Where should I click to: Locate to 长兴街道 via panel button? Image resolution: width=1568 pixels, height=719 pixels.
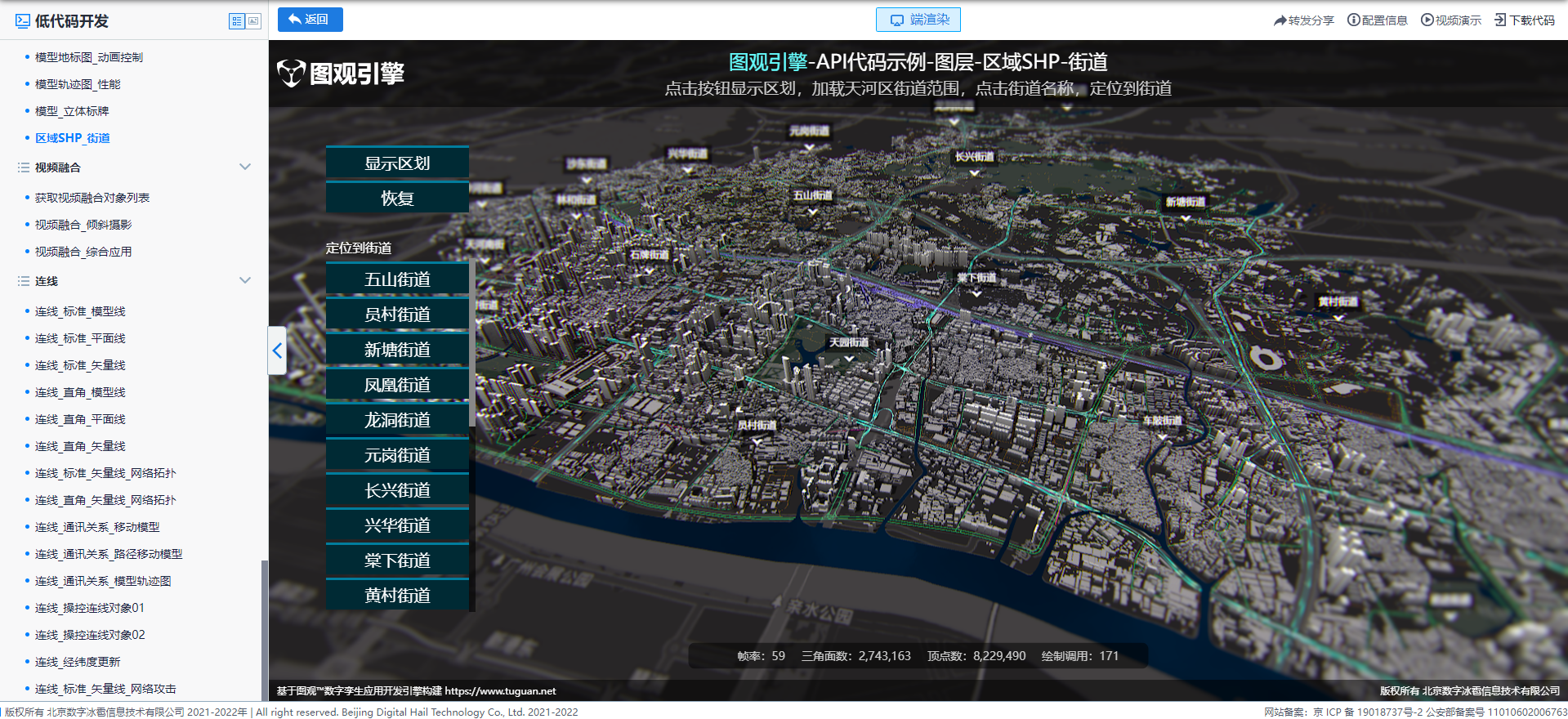[397, 489]
